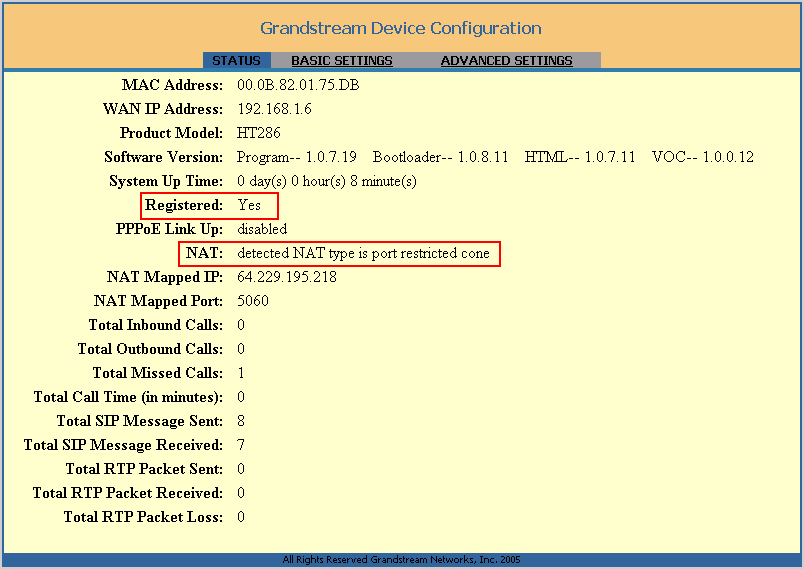804x569 pixels.
Task: Click the Grandstream Device Configuration title
Action: point(400,28)
